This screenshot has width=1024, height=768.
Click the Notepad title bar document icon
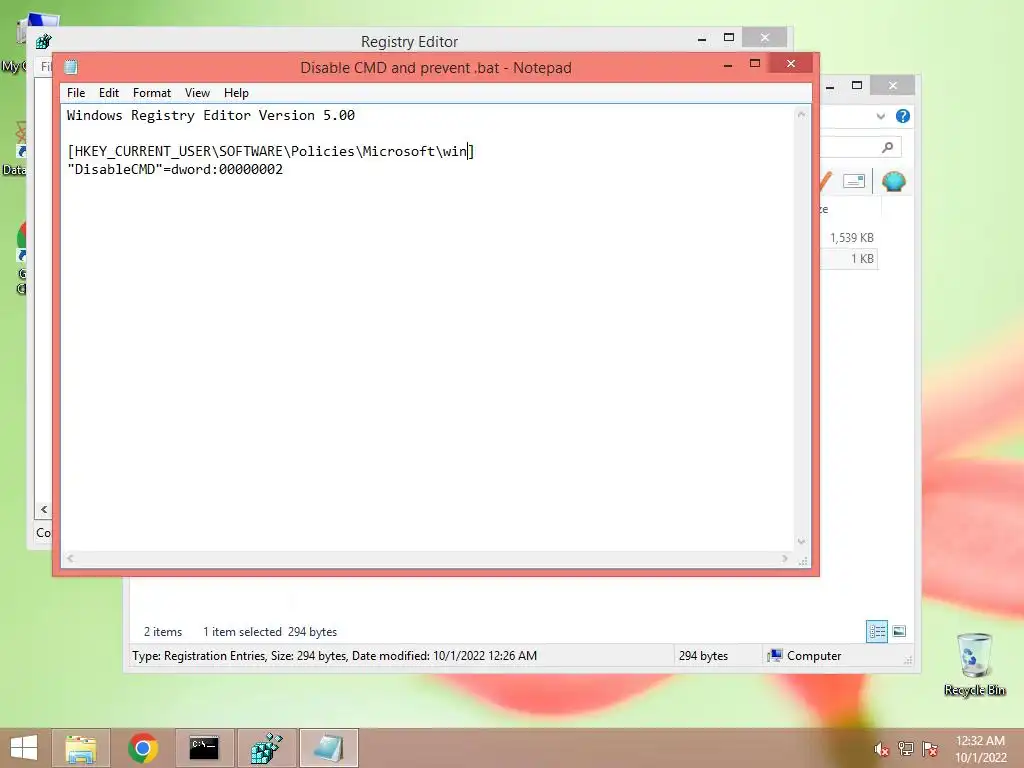pyautogui.click(x=71, y=67)
